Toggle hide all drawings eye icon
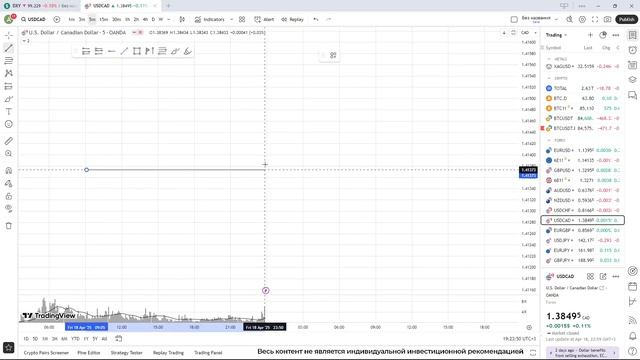Image resolution: width=640 pixels, height=360 pixels. point(9,209)
